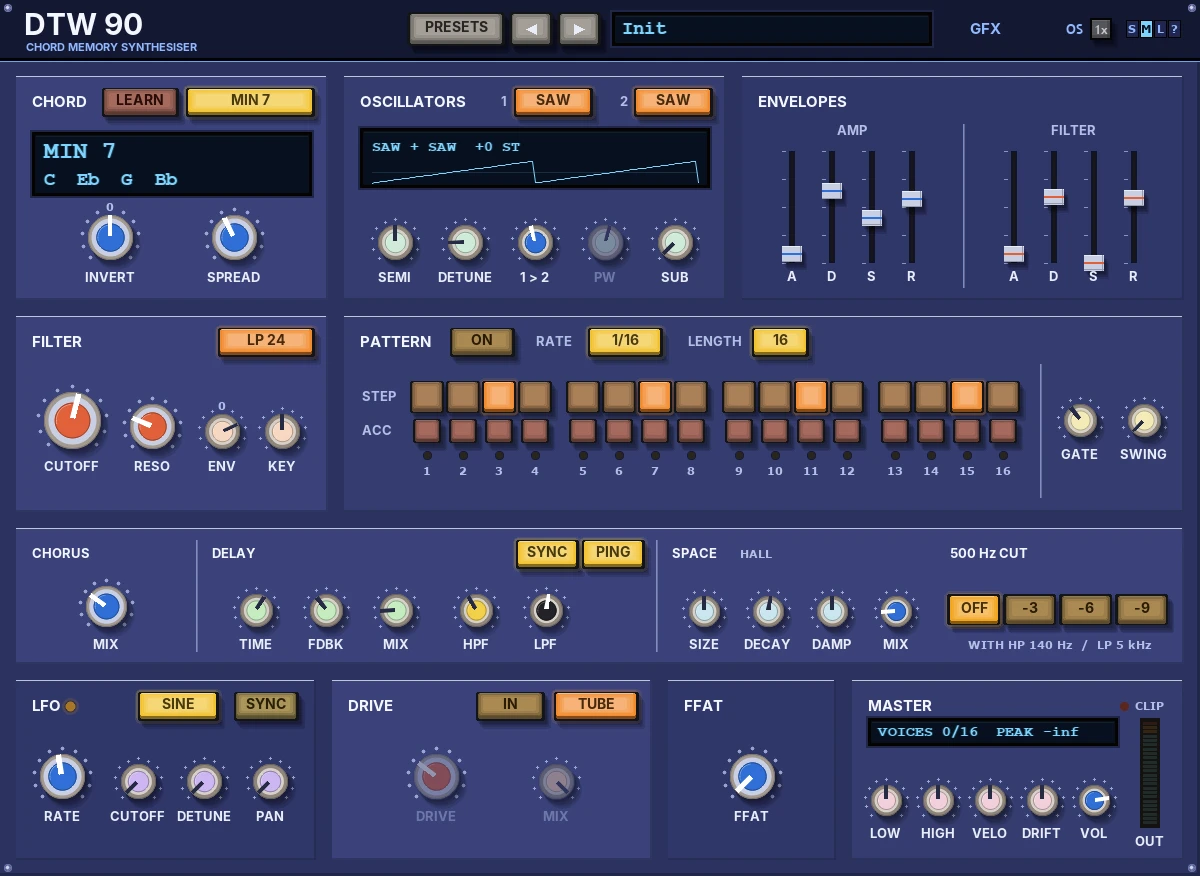This screenshot has width=1200, height=876.
Task: Click the 1 > 2 knob
Action: [x=535, y=242]
